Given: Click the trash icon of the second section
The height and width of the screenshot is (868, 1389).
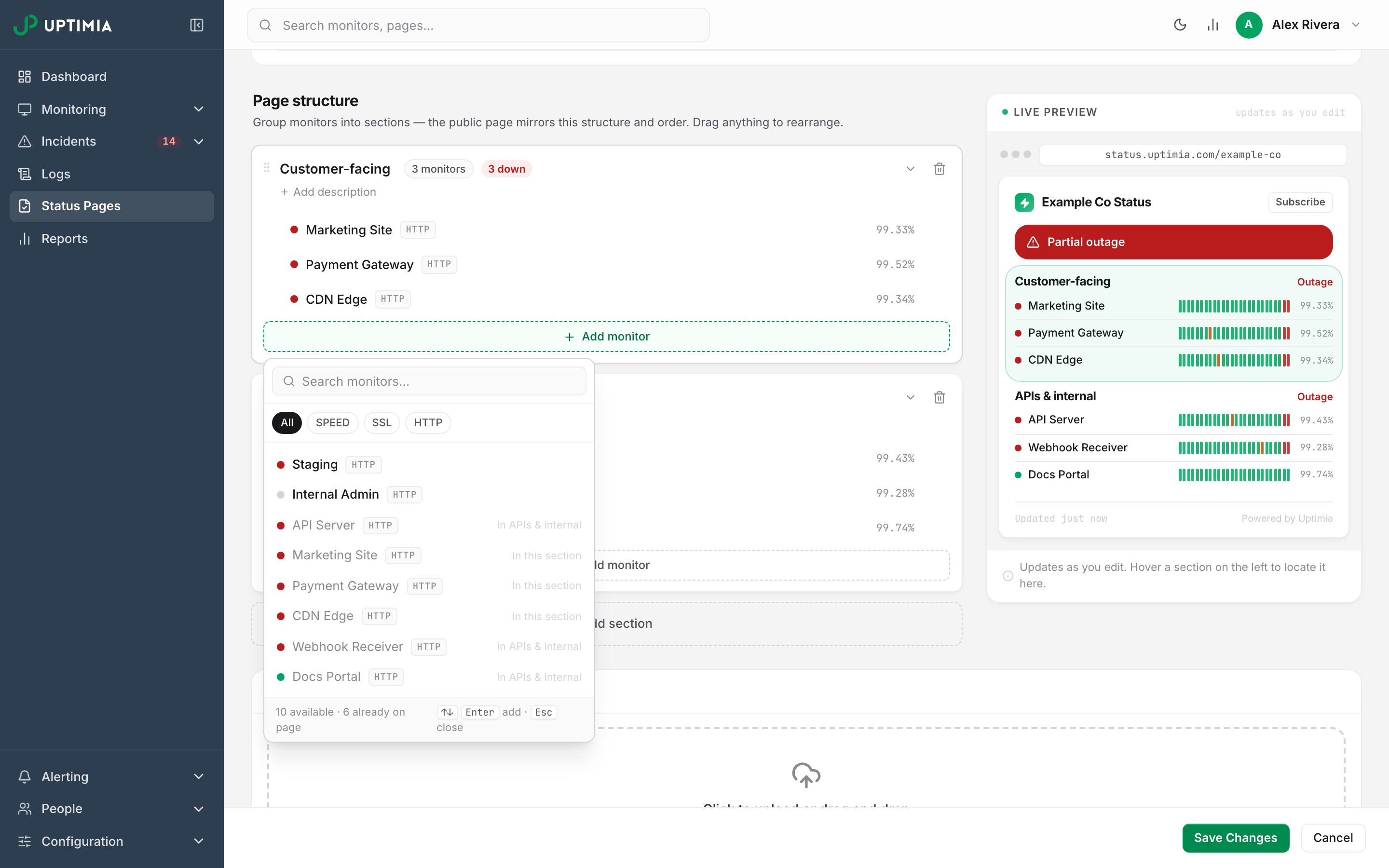Looking at the screenshot, I should (940, 397).
